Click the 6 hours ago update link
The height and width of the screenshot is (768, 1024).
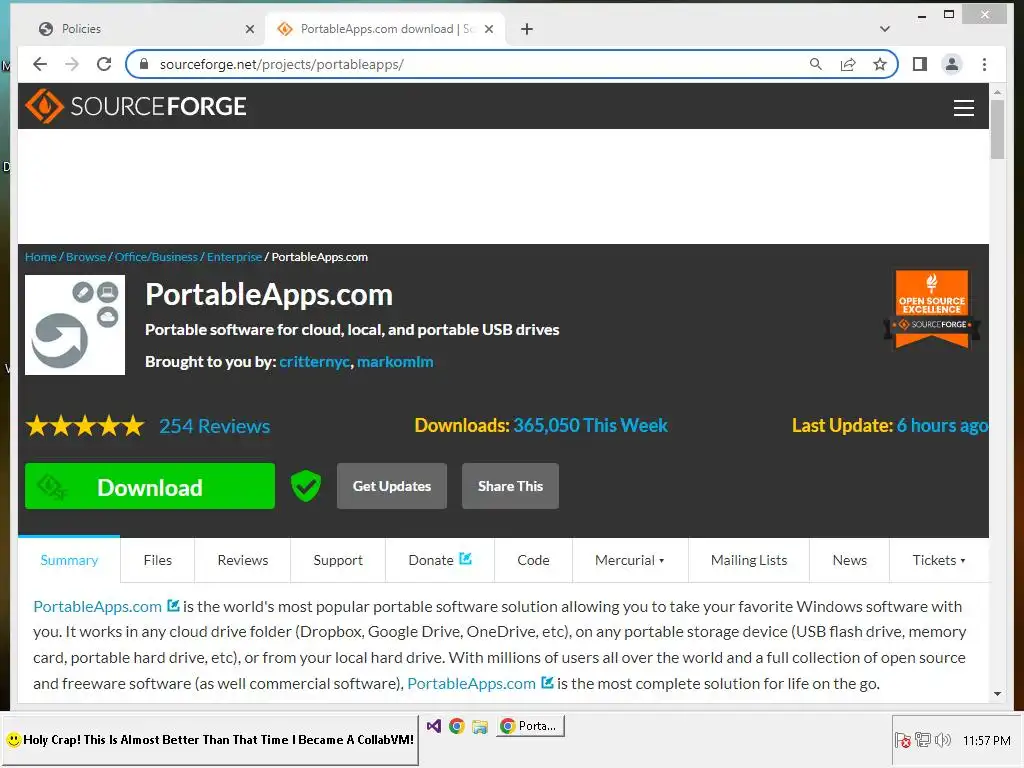[x=942, y=425]
